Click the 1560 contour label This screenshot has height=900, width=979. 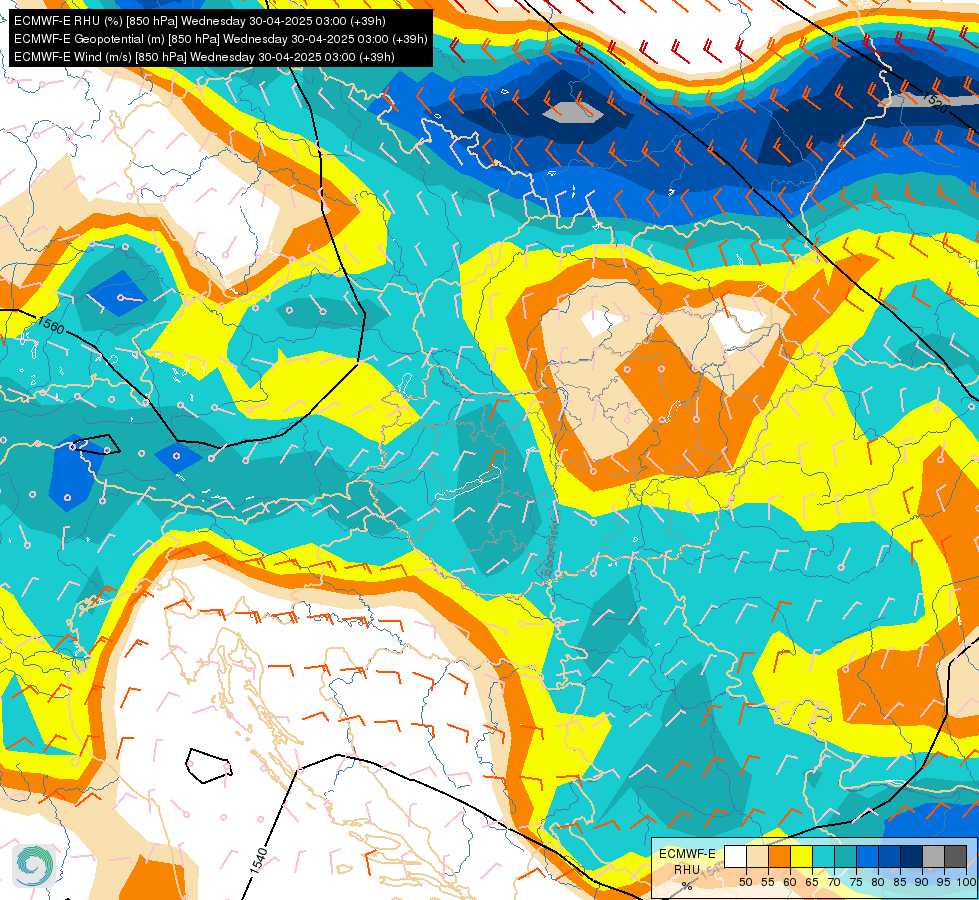coord(50,325)
